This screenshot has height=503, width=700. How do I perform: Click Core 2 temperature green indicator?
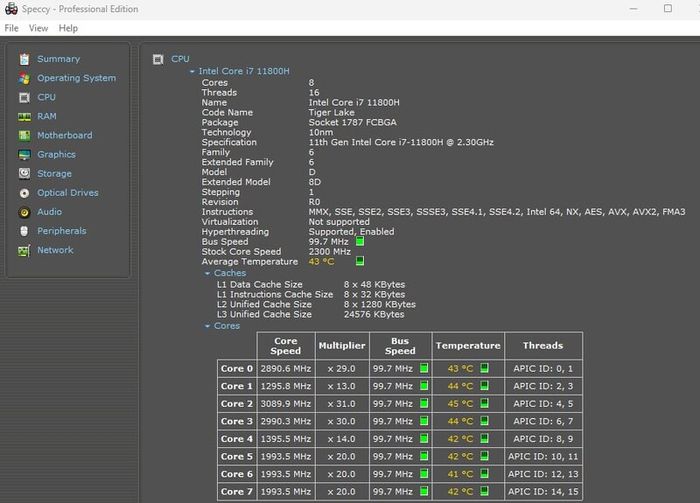(x=484, y=403)
